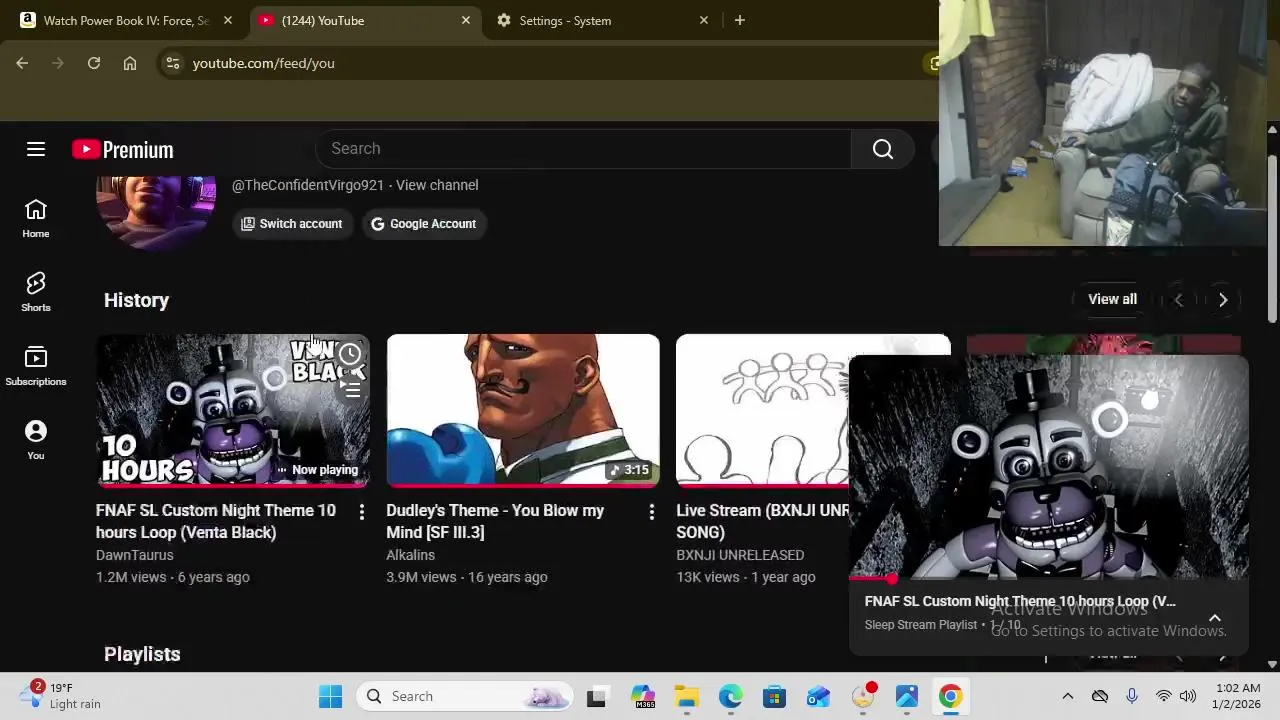1280x720 pixels.
Task: Click the magnifier search button
Action: [882, 149]
